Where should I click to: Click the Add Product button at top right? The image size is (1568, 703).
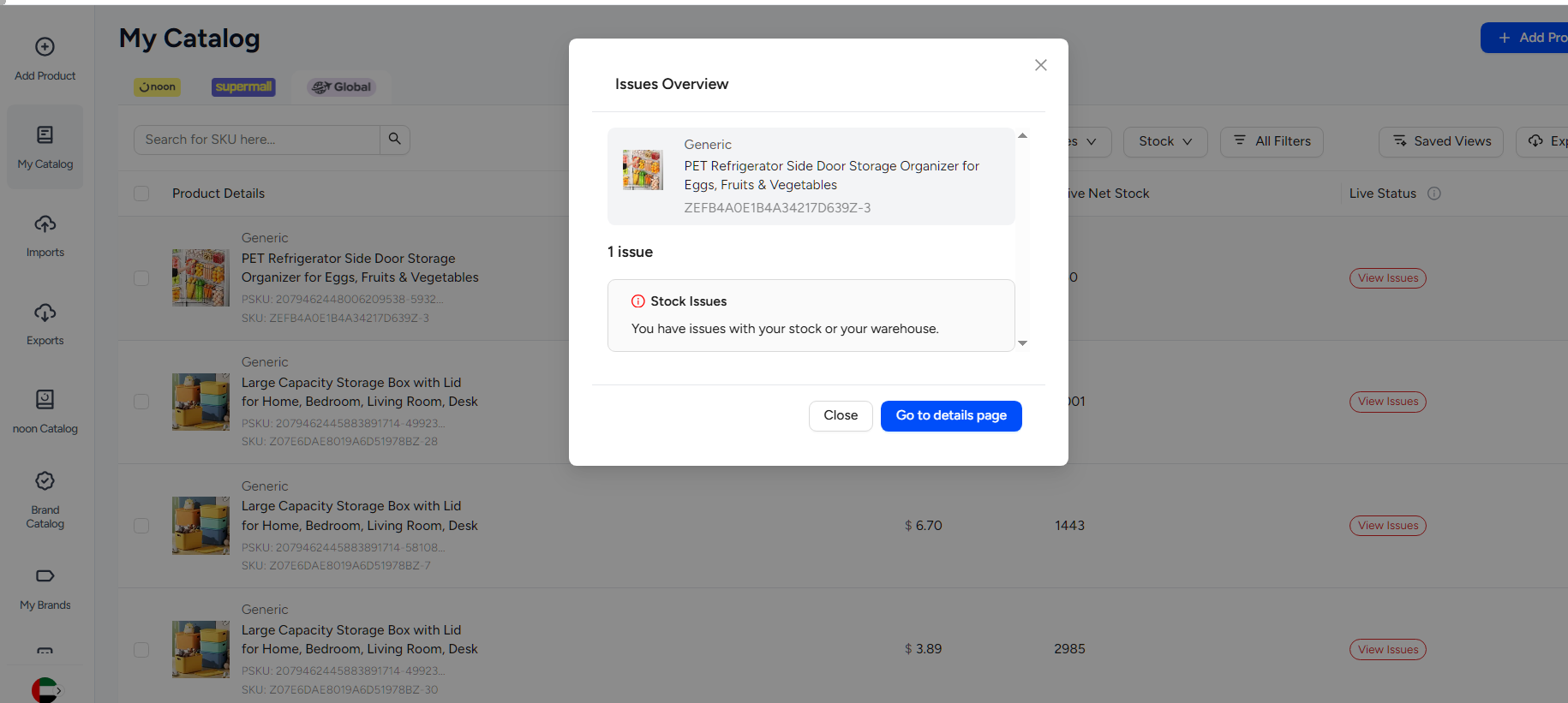point(1524,38)
